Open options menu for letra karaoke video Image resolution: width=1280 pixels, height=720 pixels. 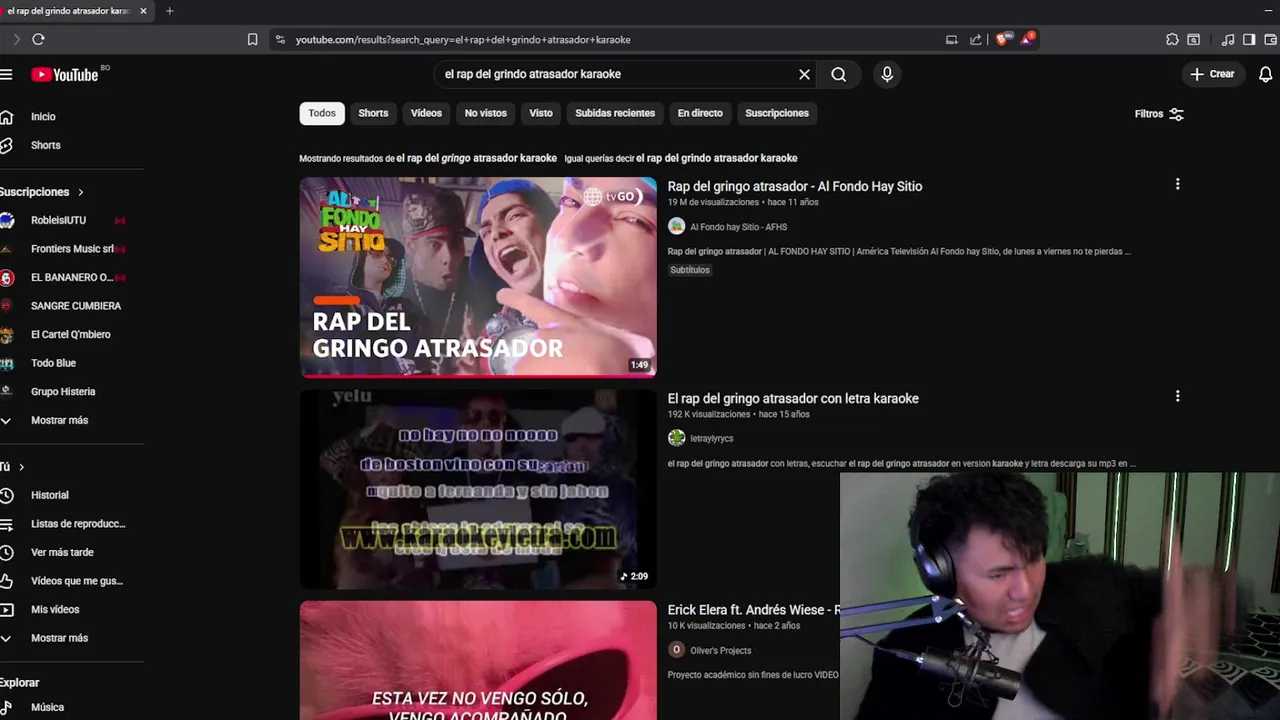pos(1177,396)
